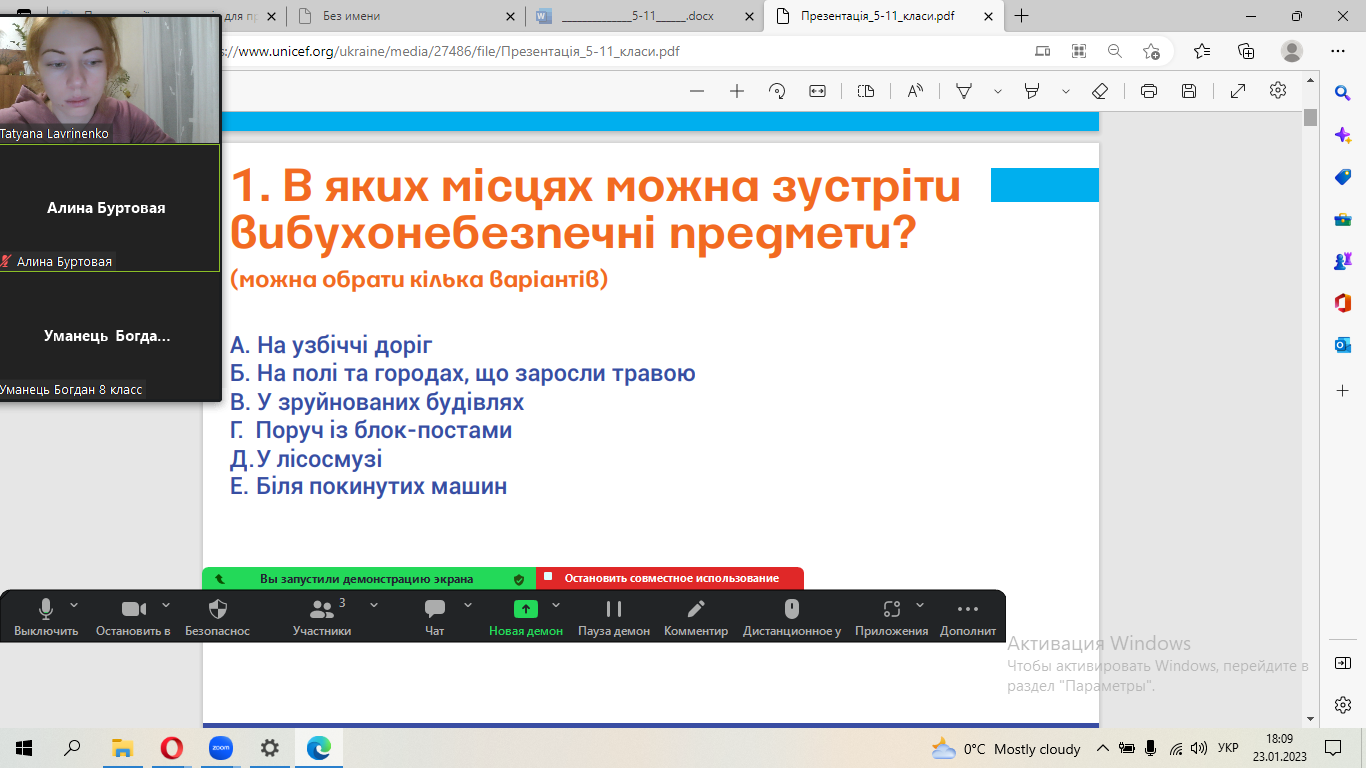This screenshot has height=768, width=1366.
Task: Rotate the PDF page
Action: (x=777, y=91)
